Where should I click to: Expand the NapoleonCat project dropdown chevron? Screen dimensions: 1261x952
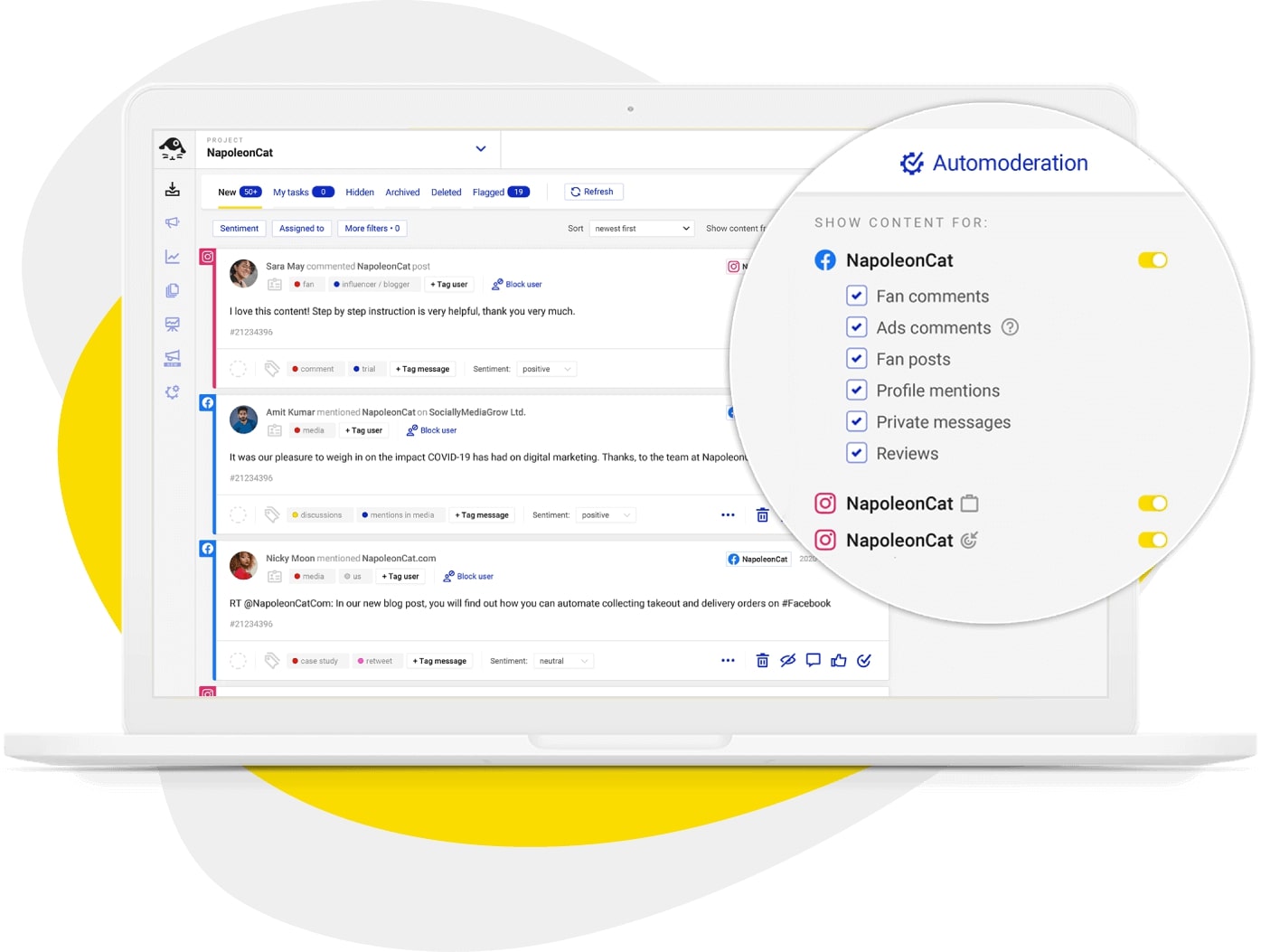tap(481, 149)
